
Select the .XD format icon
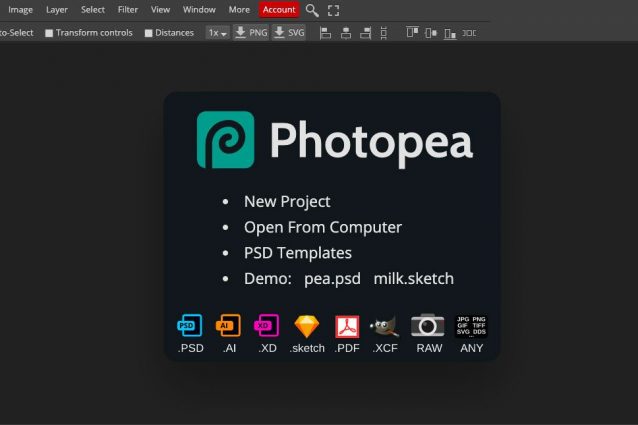(x=267, y=325)
